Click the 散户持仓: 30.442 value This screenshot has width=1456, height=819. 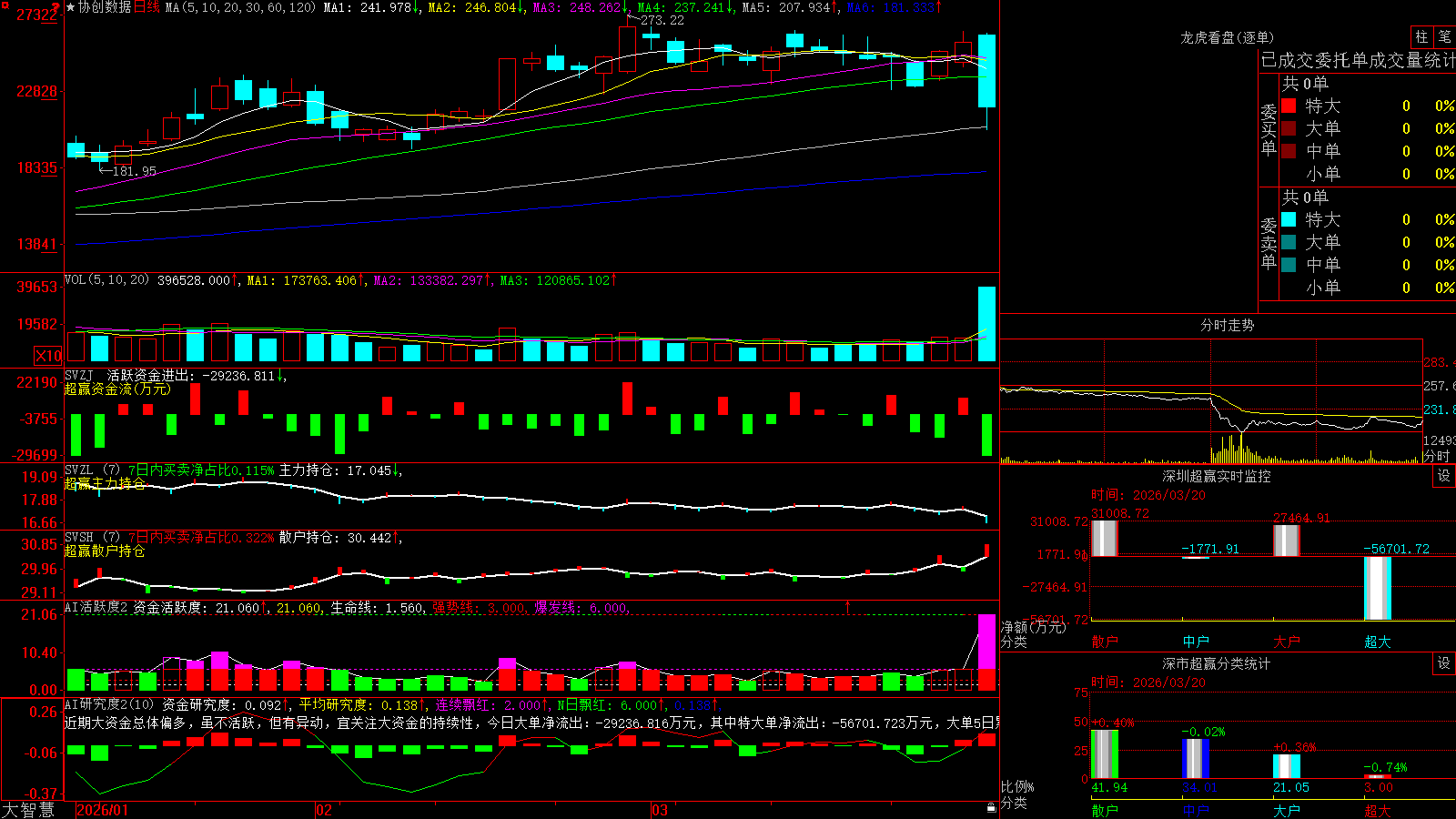(335, 538)
